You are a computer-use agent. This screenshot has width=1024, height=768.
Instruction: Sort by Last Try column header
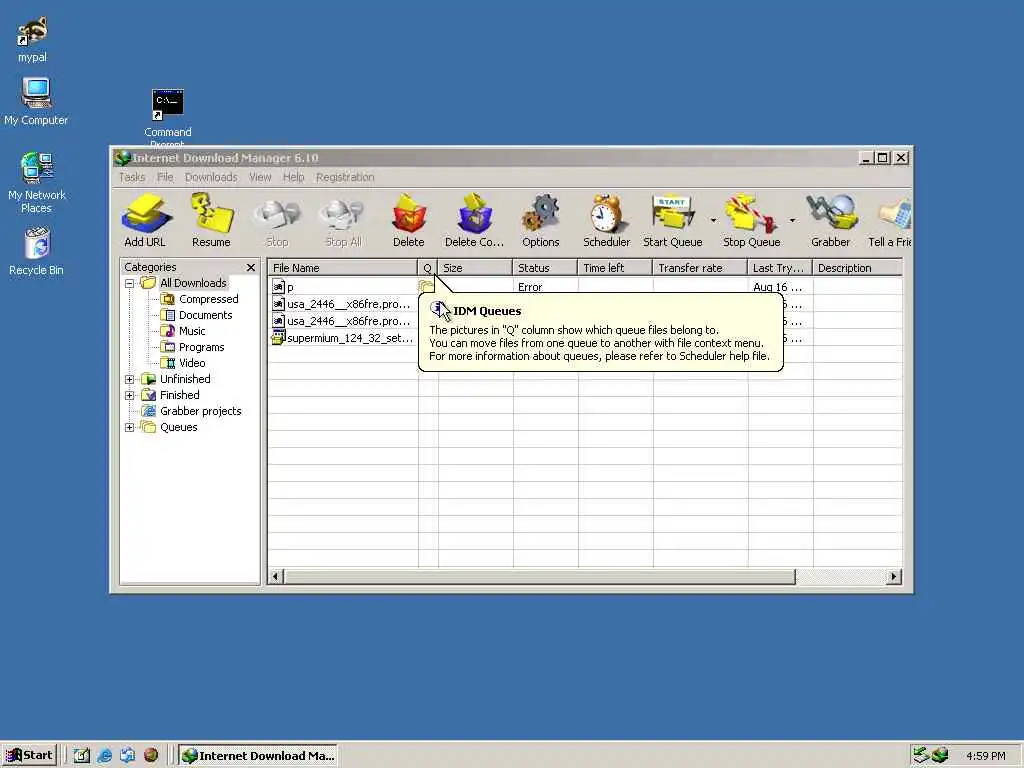(780, 268)
